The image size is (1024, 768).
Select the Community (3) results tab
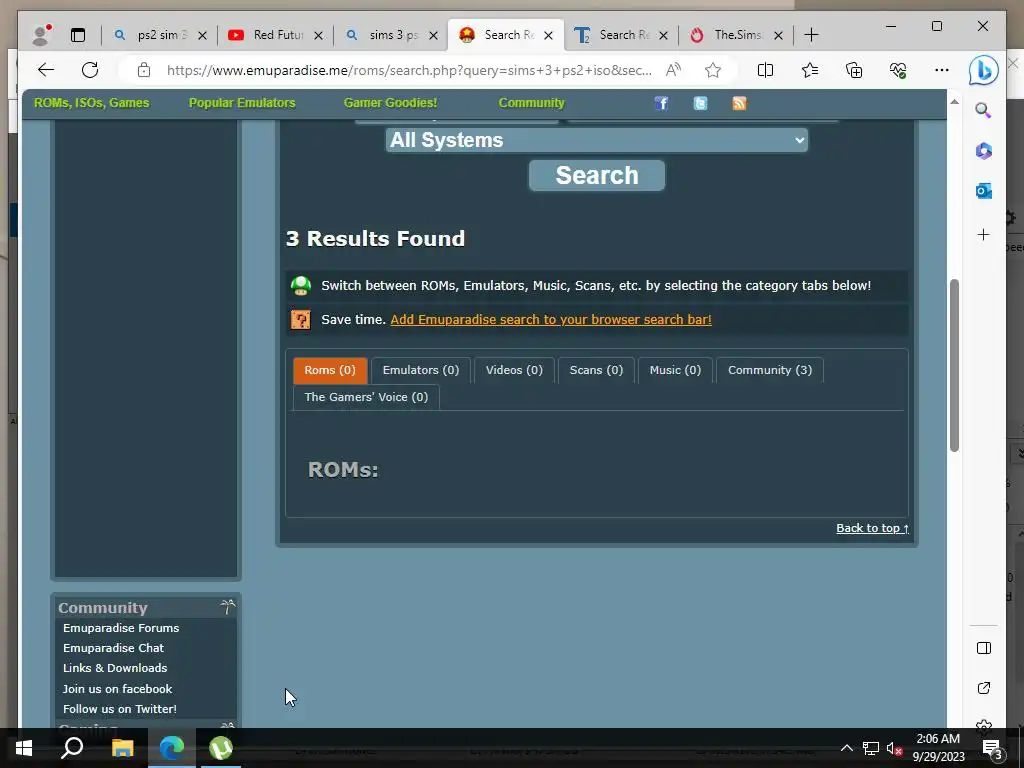(x=770, y=370)
